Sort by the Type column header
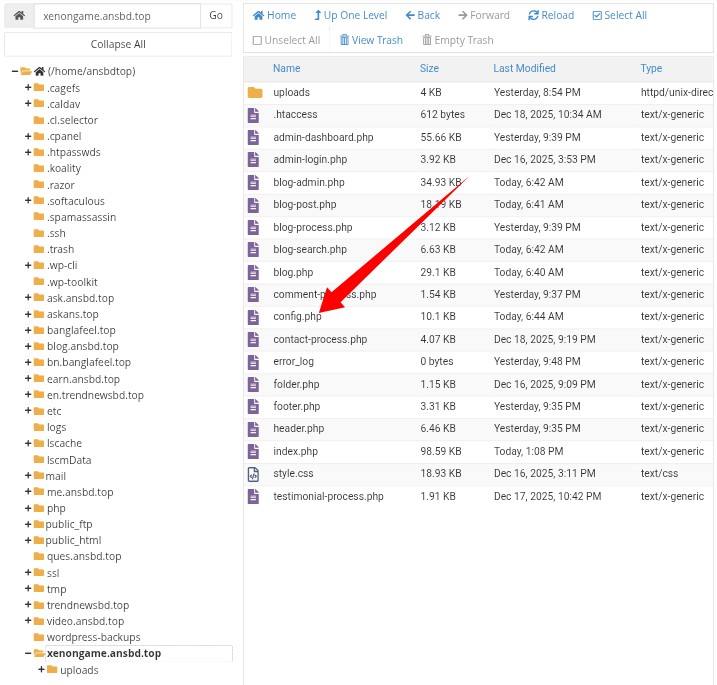Viewport: 717px width, 685px height. [651, 68]
